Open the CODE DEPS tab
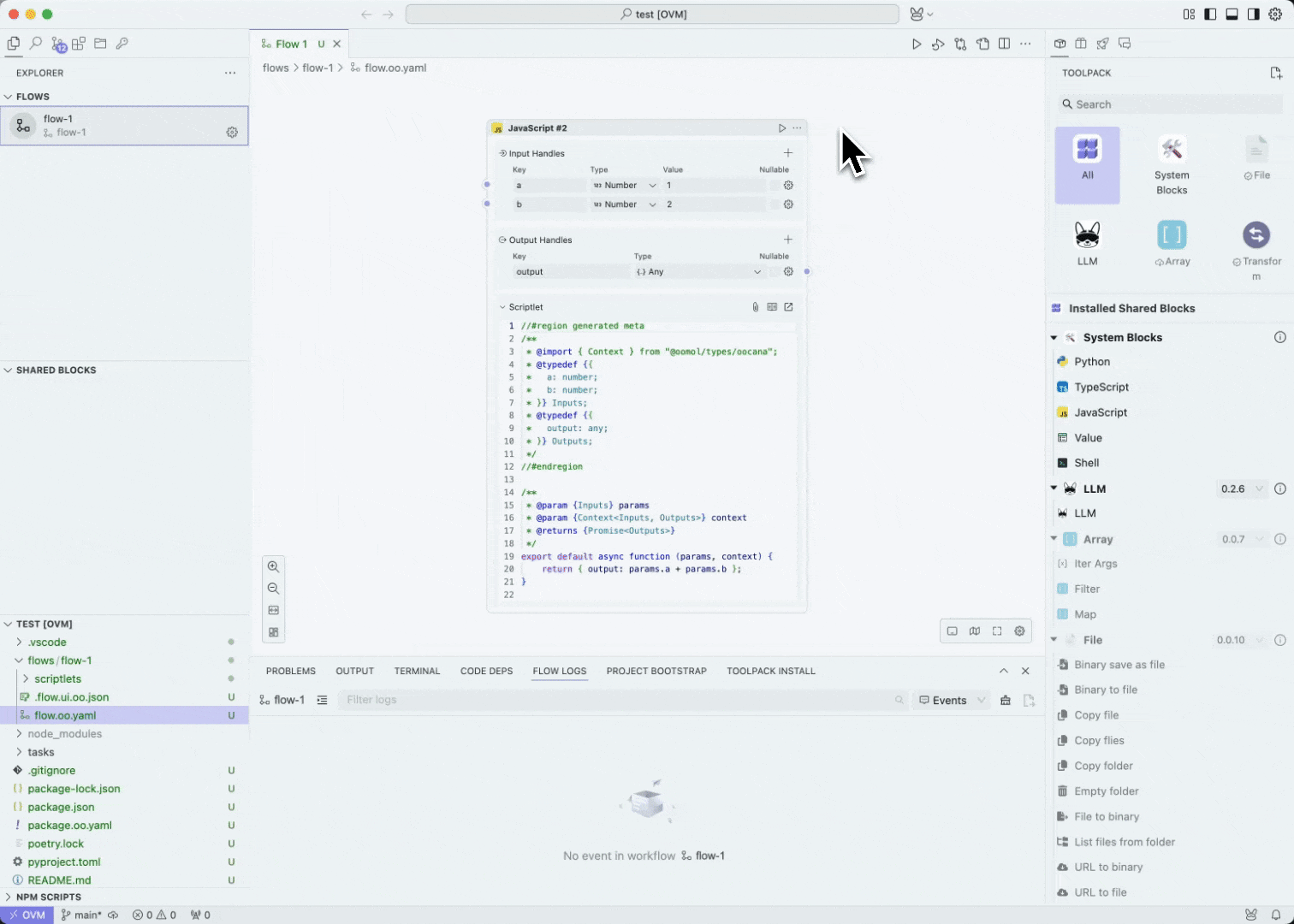This screenshot has height=924, width=1294. coord(486,671)
